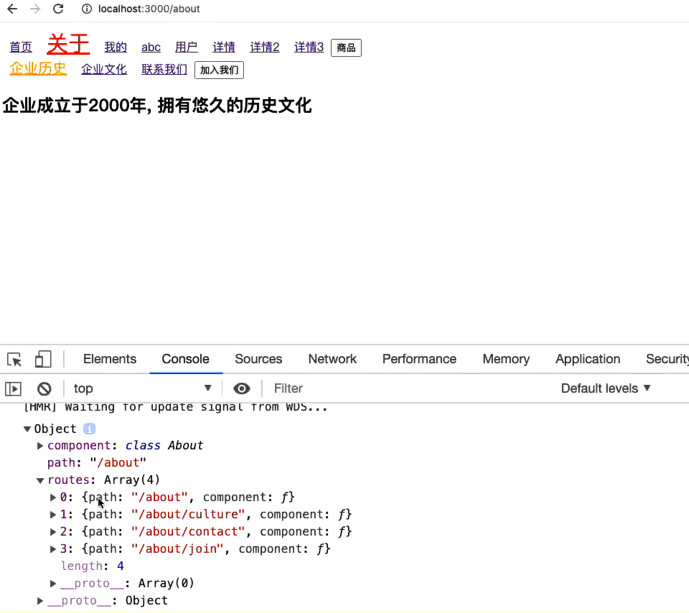Open the live expression eye icon
The width and height of the screenshot is (689, 613).
click(x=241, y=388)
